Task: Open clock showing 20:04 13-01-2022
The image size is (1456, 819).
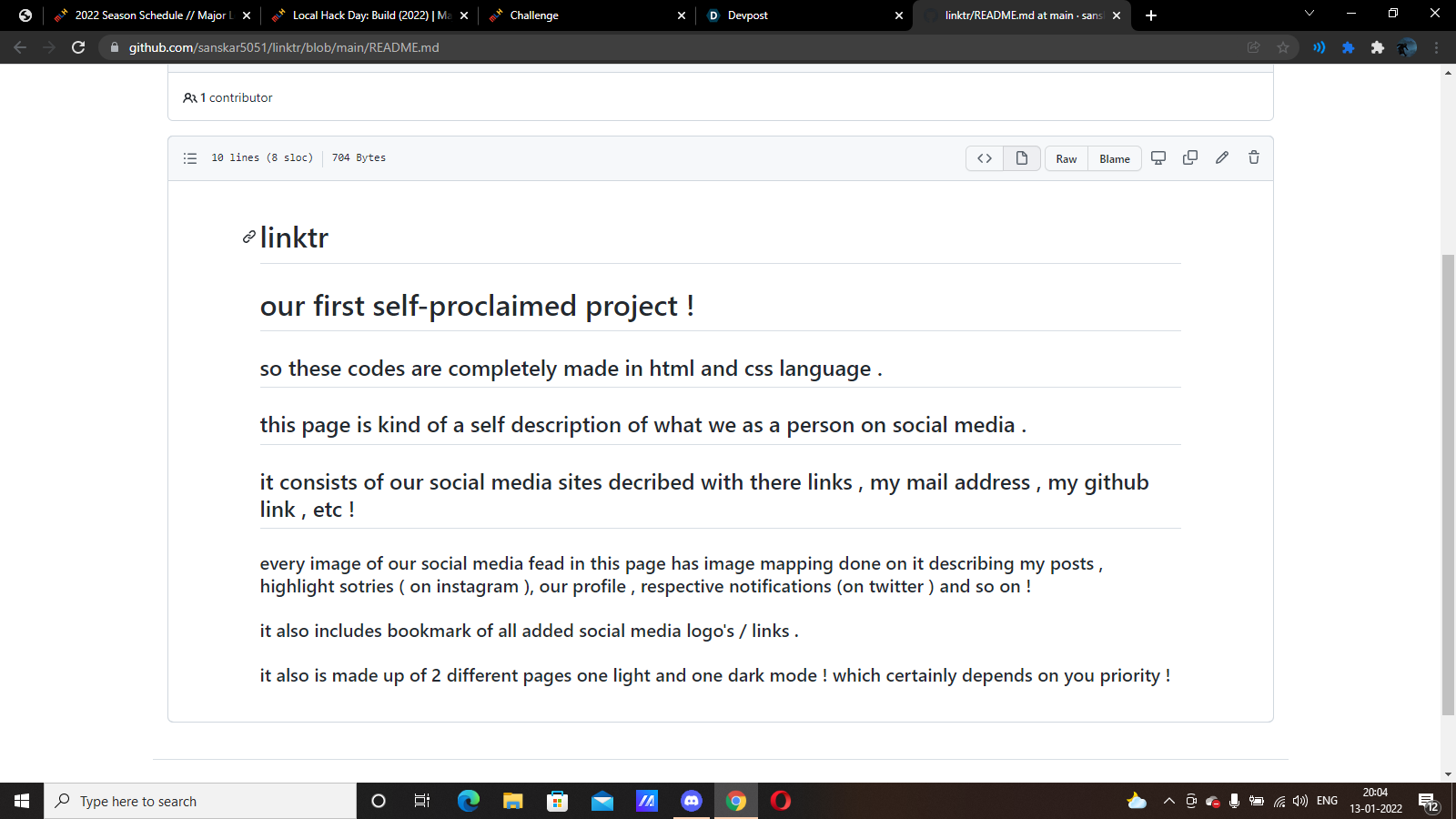Action: click(1376, 801)
